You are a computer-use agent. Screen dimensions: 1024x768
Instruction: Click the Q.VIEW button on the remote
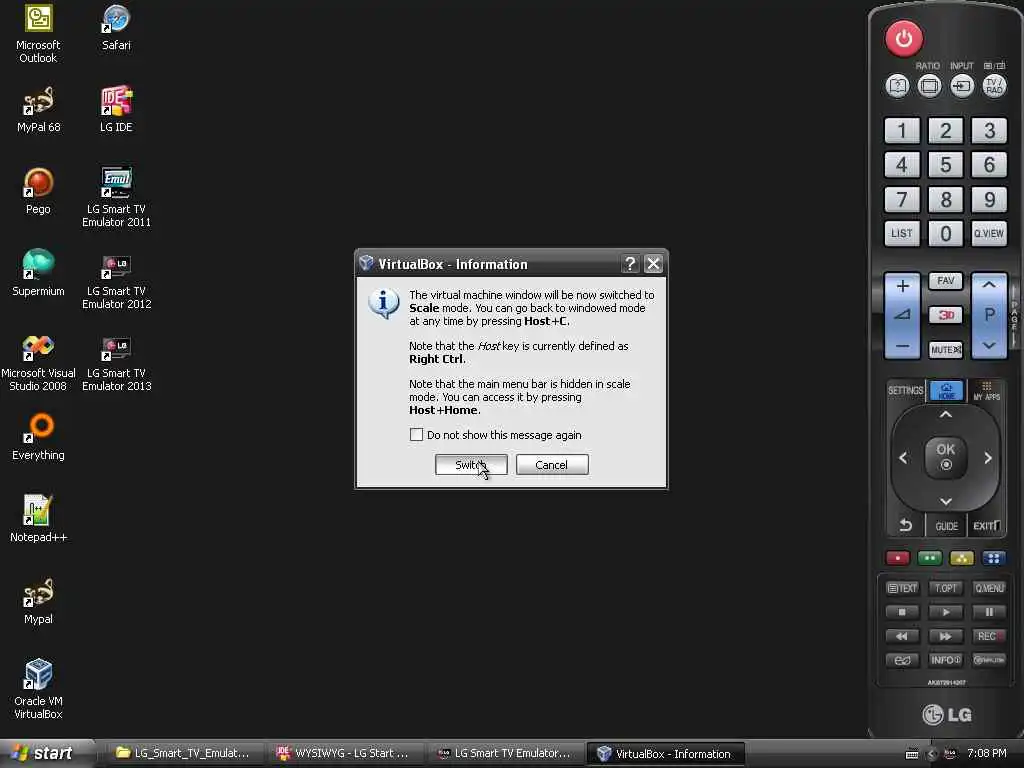(989, 233)
